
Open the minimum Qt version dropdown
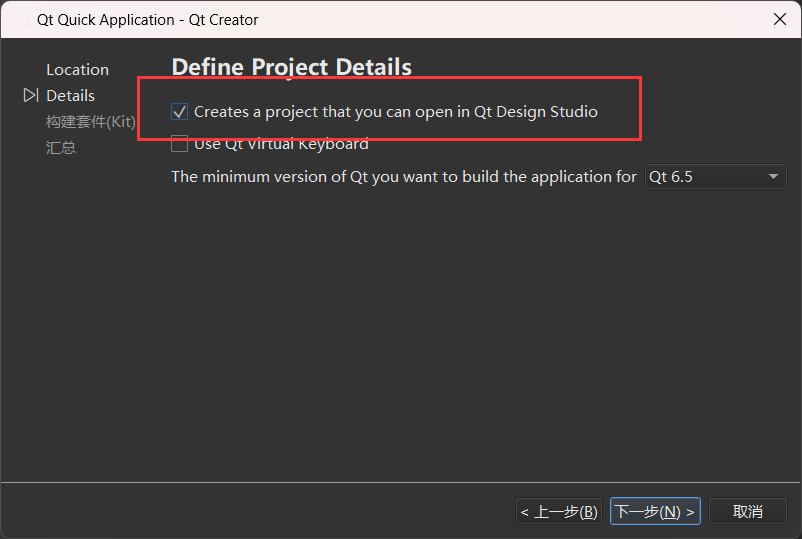click(715, 177)
